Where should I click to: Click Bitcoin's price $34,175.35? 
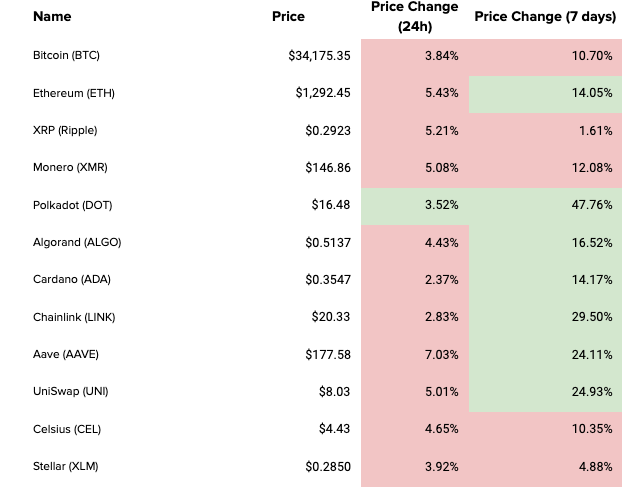(x=319, y=56)
